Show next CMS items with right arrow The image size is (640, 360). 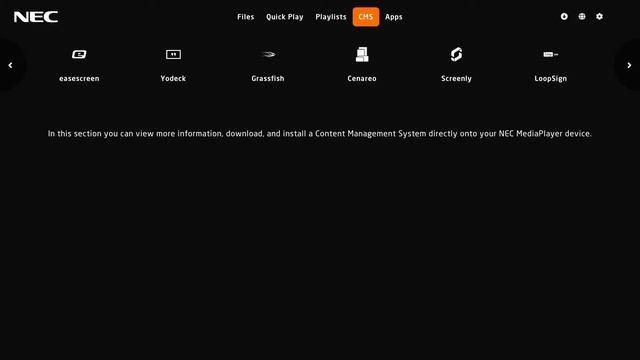pyautogui.click(x=629, y=65)
